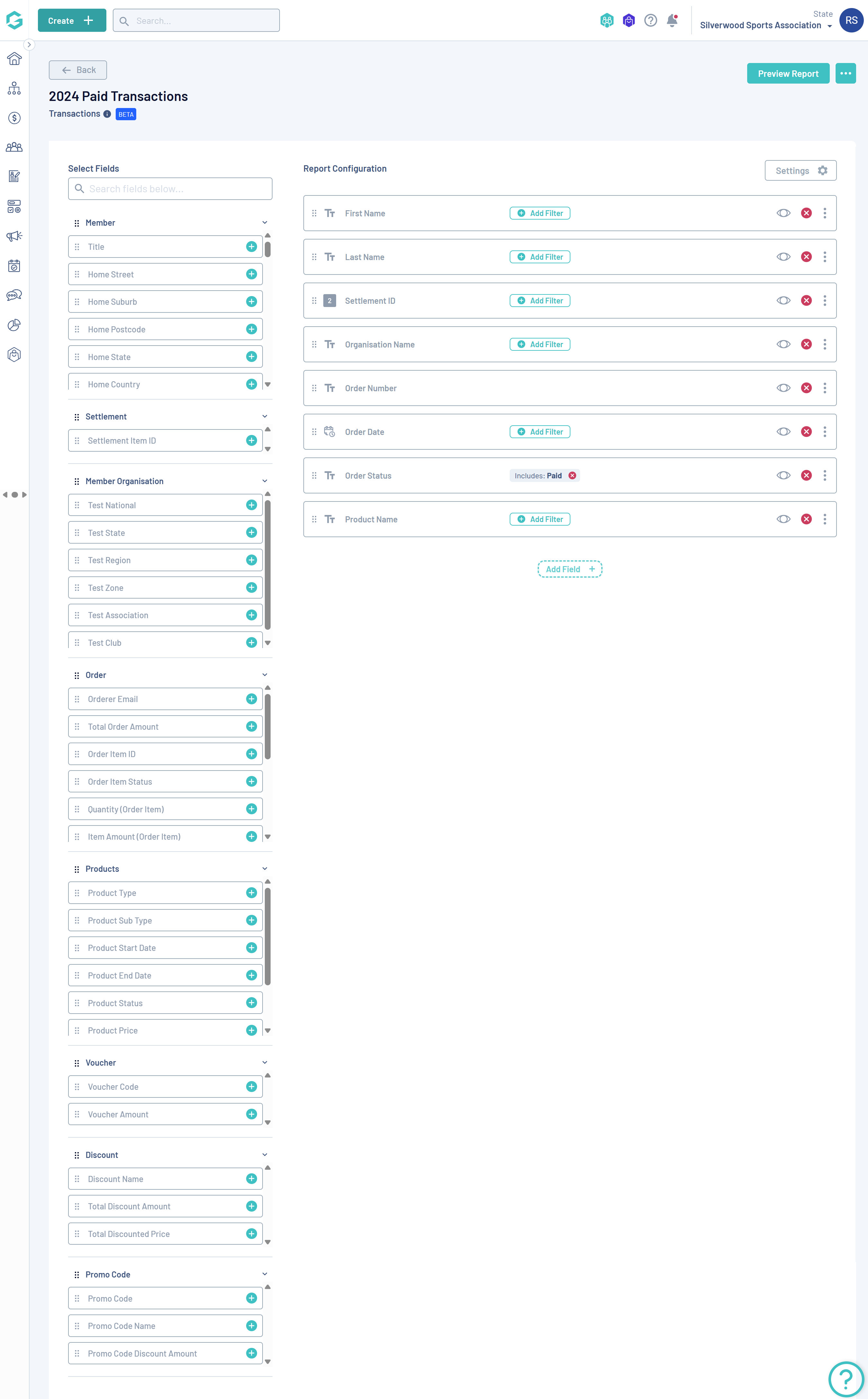
Task: Remove the Settlement ID field with red X
Action: pyautogui.click(x=806, y=301)
